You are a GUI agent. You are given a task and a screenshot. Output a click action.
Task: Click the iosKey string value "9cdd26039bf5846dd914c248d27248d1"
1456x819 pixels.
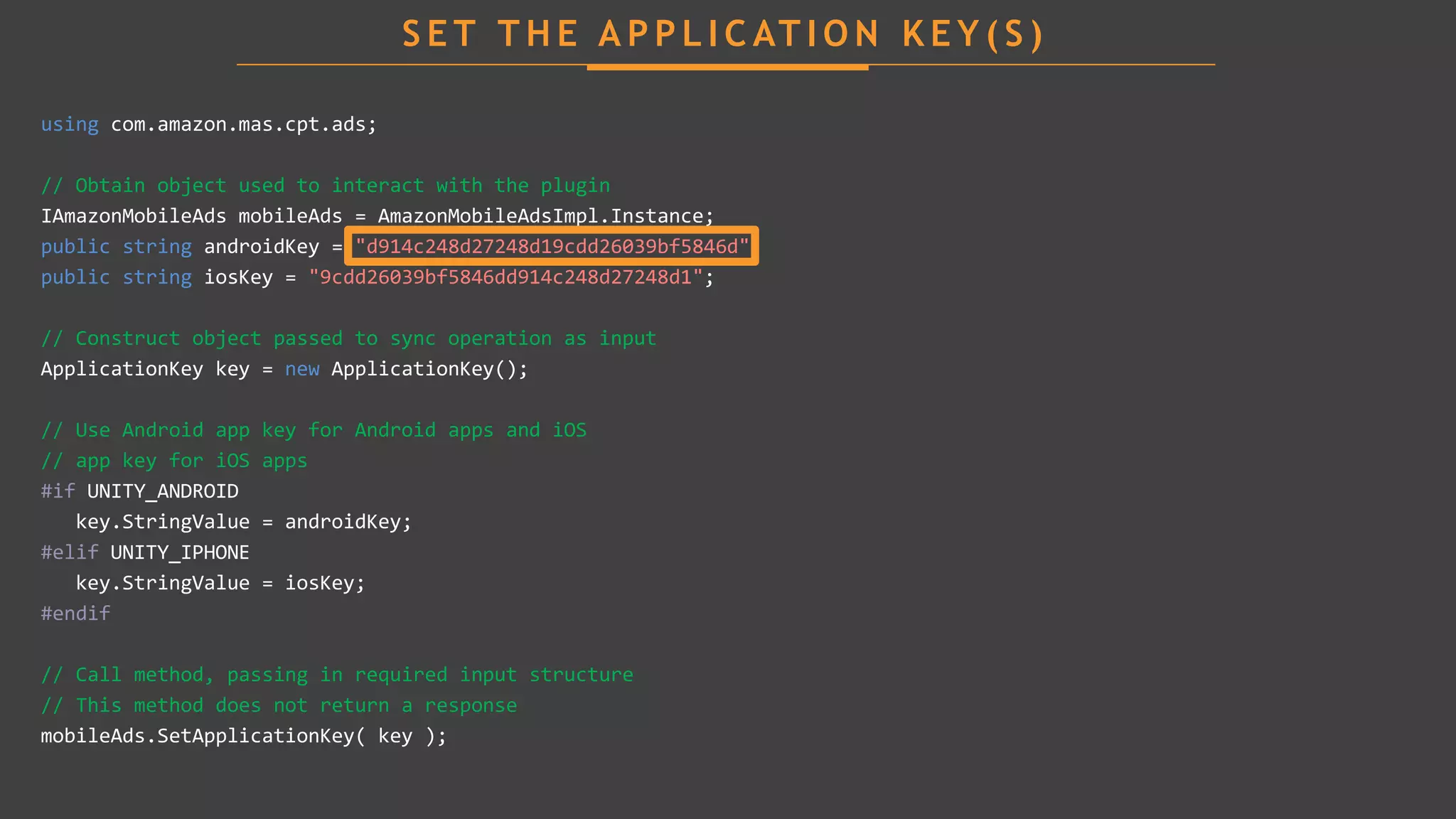click(505, 277)
